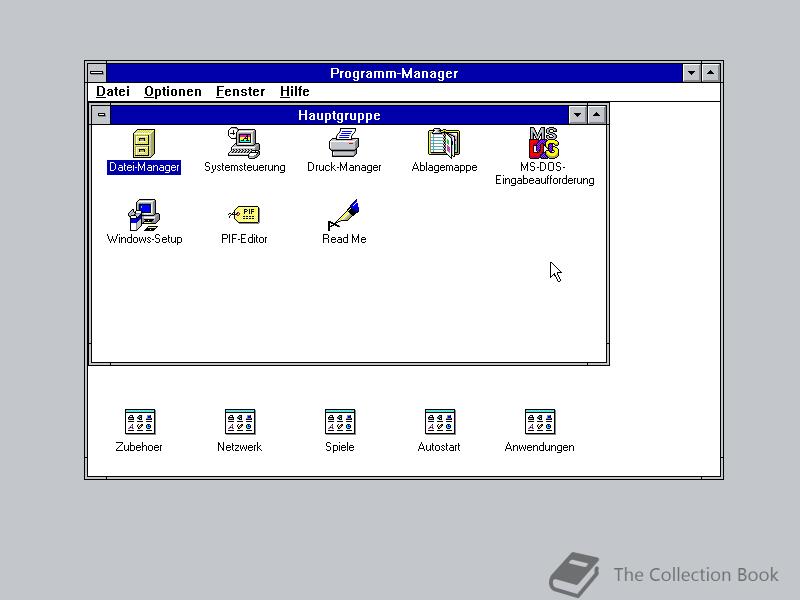Open the Hauptgruppe control menu box

point(102,115)
